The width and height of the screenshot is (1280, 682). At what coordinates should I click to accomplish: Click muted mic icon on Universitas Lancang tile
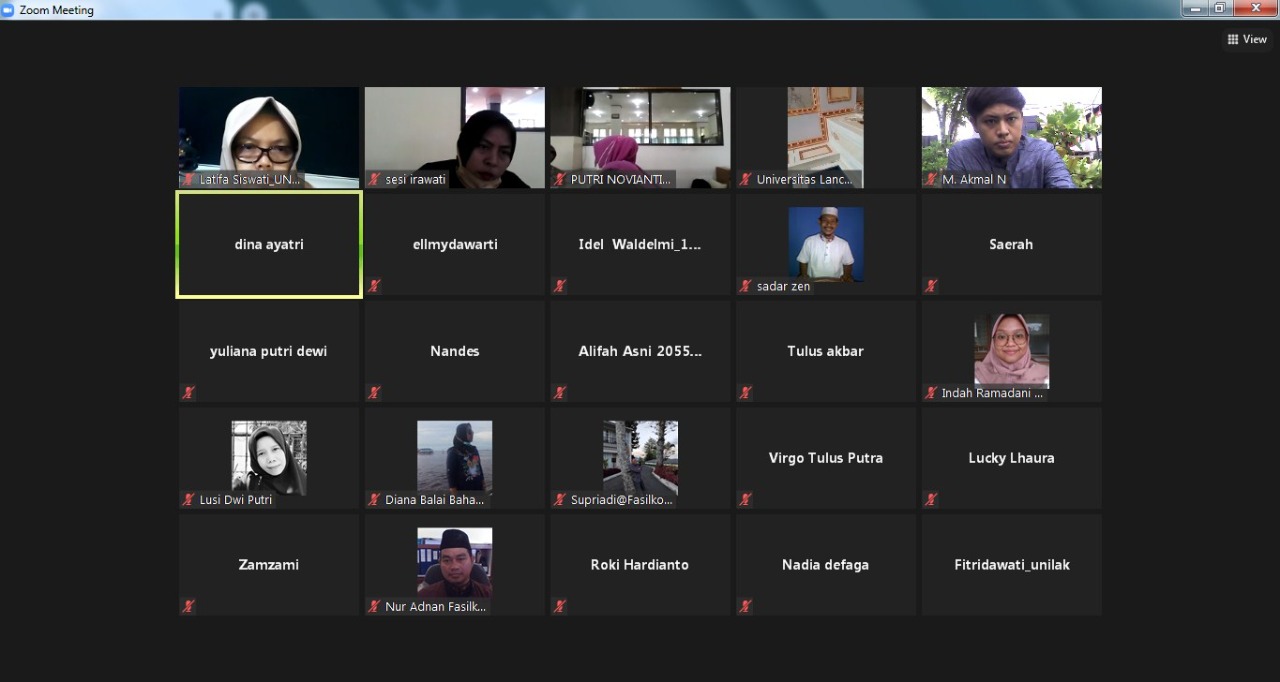(745, 179)
